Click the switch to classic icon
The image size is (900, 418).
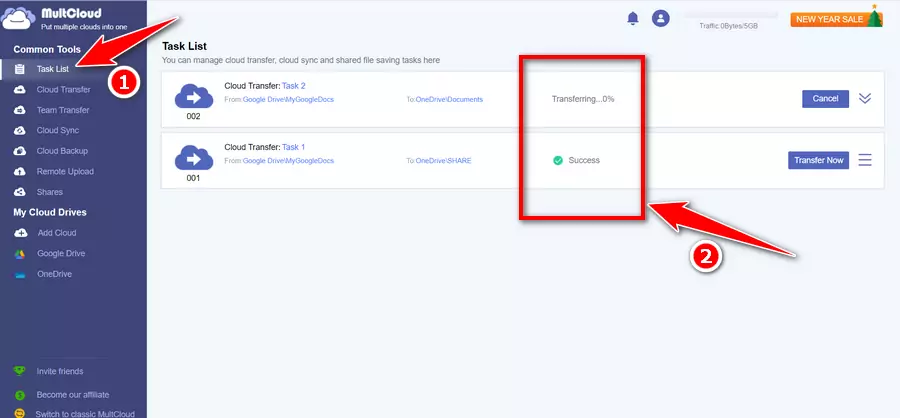[x=20, y=413]
